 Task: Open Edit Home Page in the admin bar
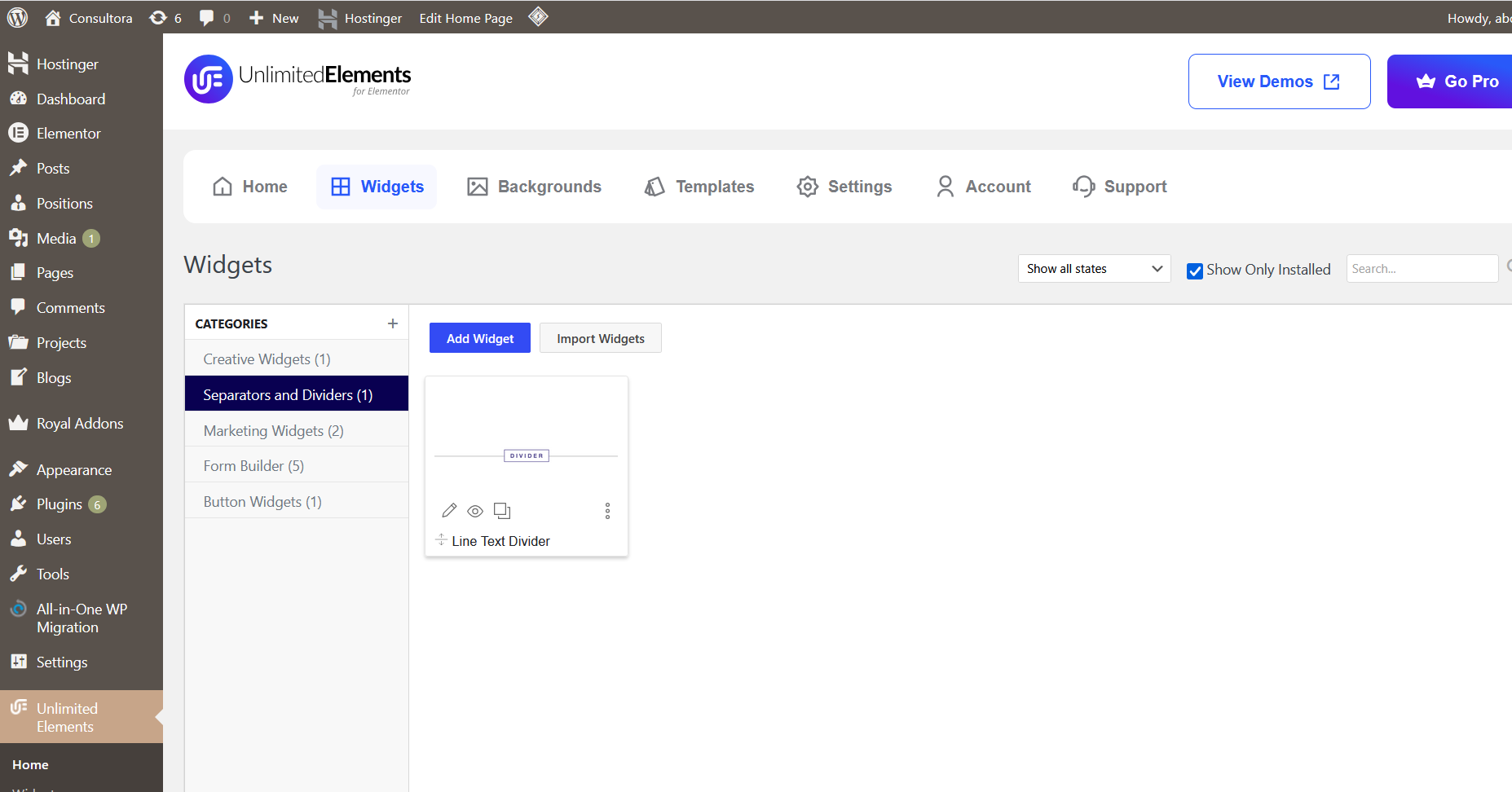(465, 17)
